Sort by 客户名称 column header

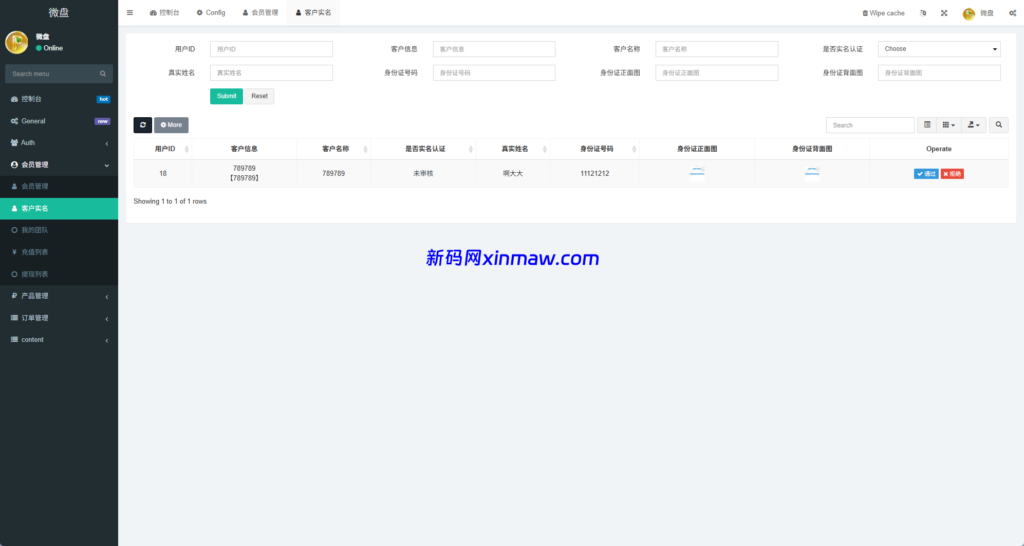coord(333,149)
